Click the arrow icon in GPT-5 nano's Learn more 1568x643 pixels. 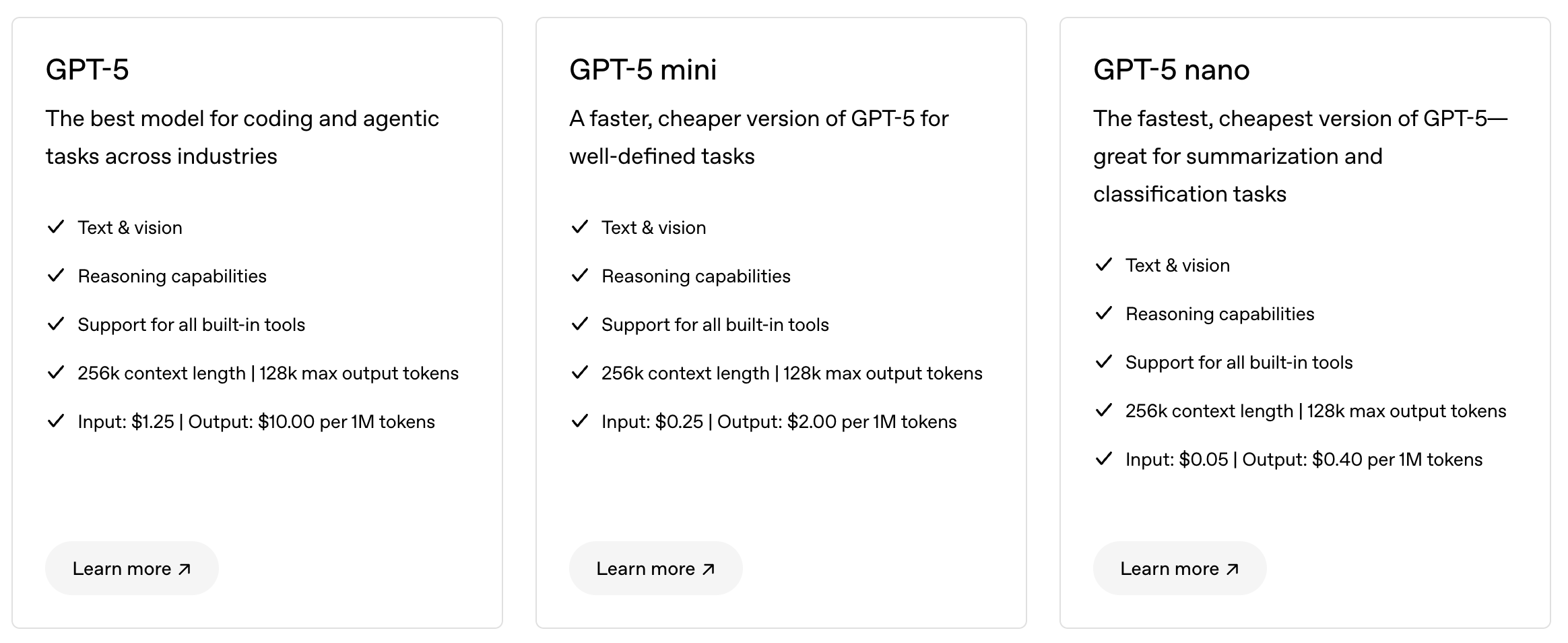(1233, 570)
